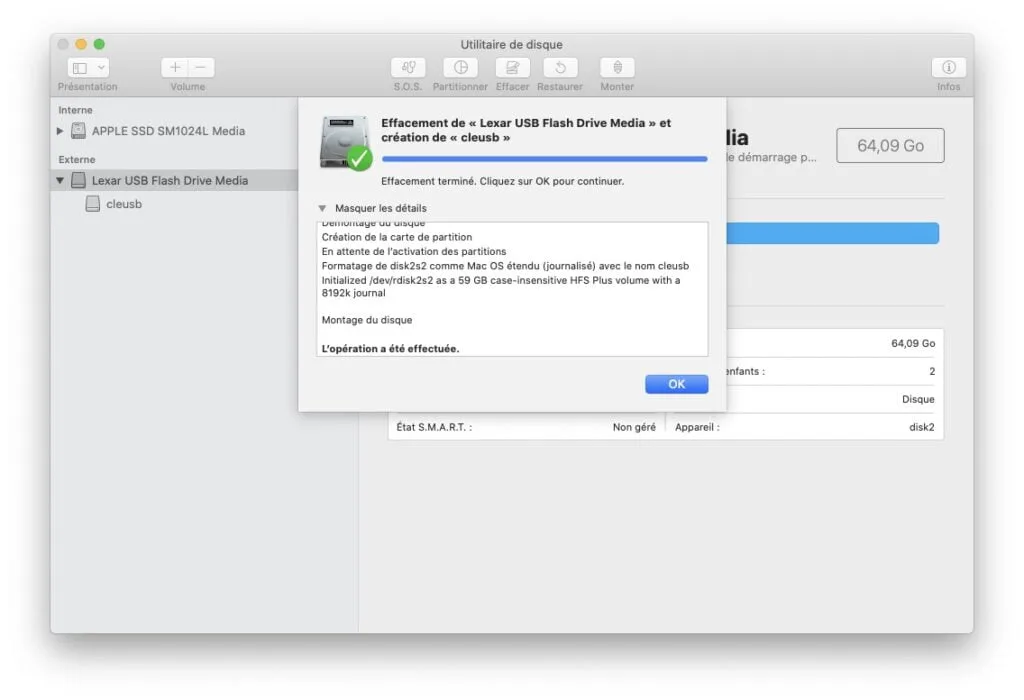Click the green zoom window button
The width and height of the screenshot is (1024, 700).
[x=99, y=44]
